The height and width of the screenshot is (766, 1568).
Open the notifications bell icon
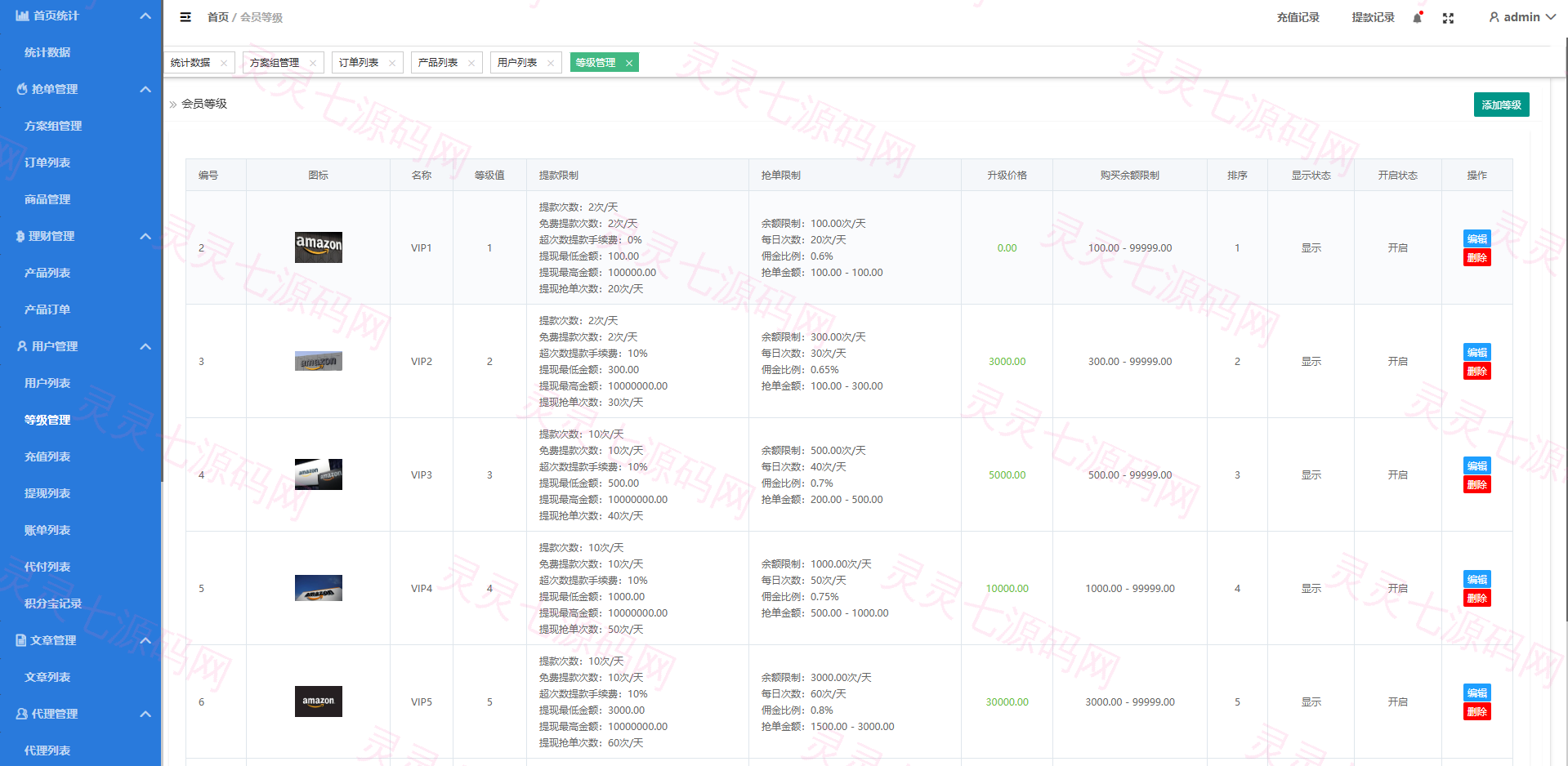click(x=1418, y=17)
